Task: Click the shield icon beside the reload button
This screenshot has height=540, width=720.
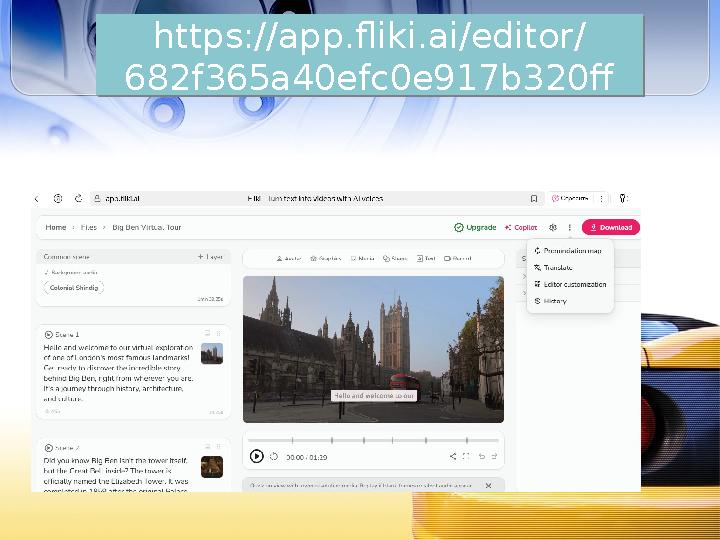Action: coord(58,198)
